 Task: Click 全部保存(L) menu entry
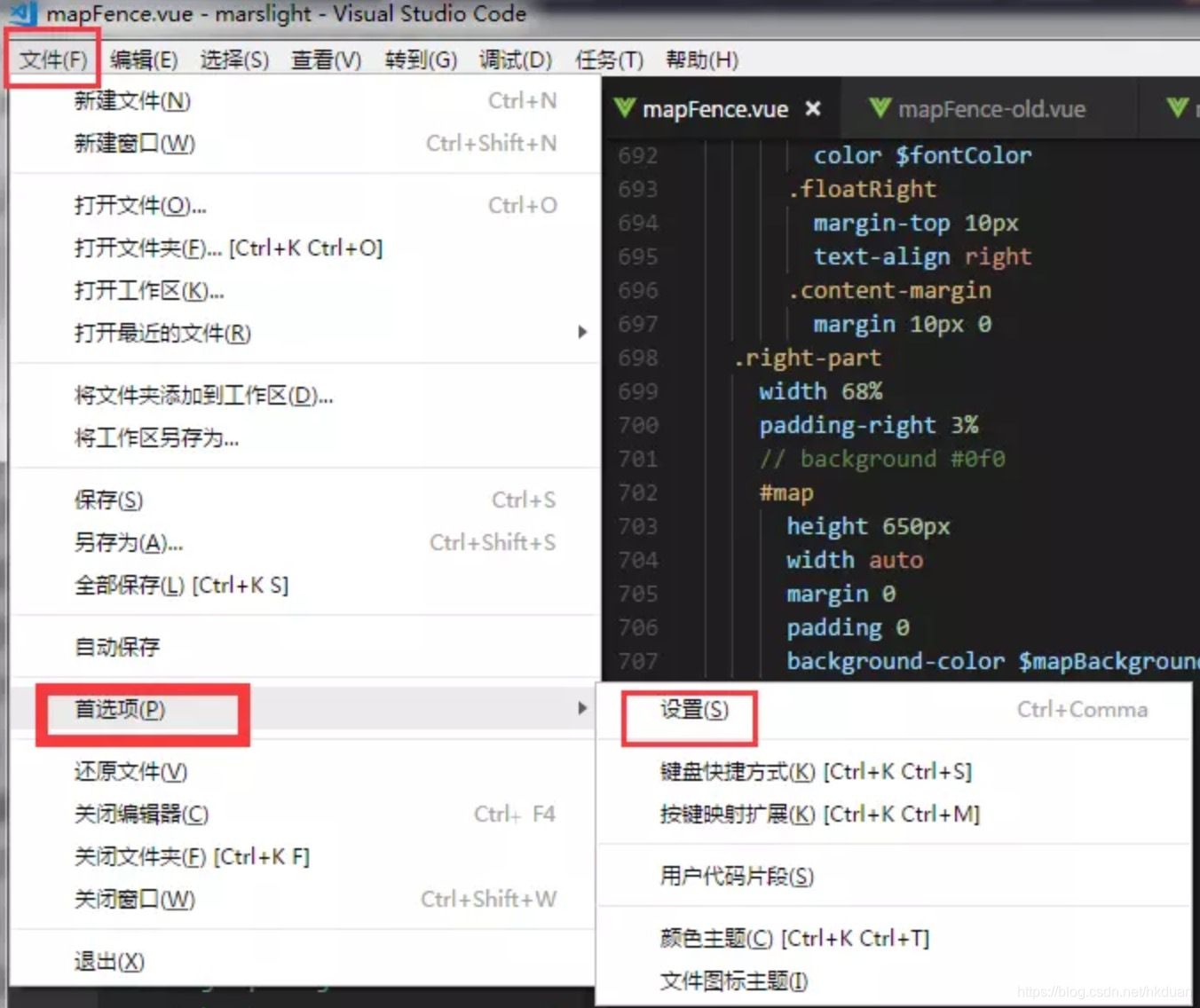(304, 586)
